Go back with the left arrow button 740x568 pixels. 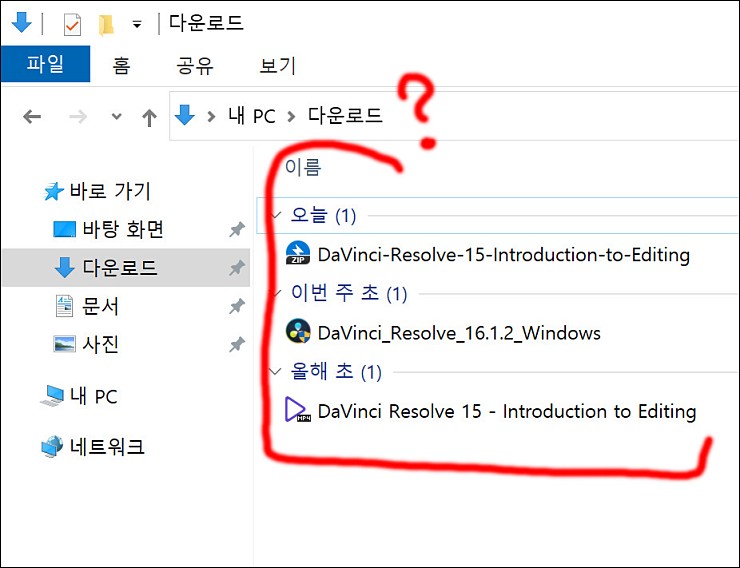click(x=32, y=116)
